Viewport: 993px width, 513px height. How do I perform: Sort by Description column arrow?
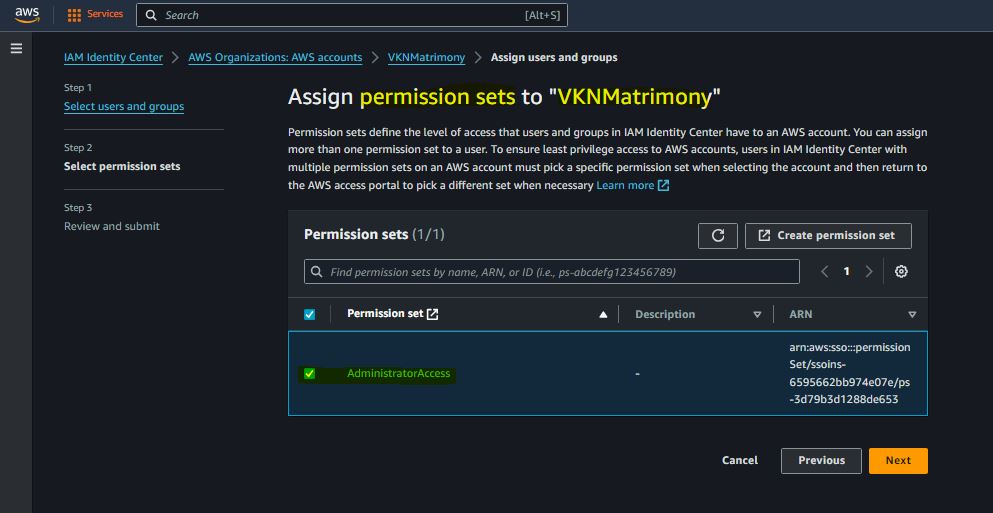click(x=757, y=314)
